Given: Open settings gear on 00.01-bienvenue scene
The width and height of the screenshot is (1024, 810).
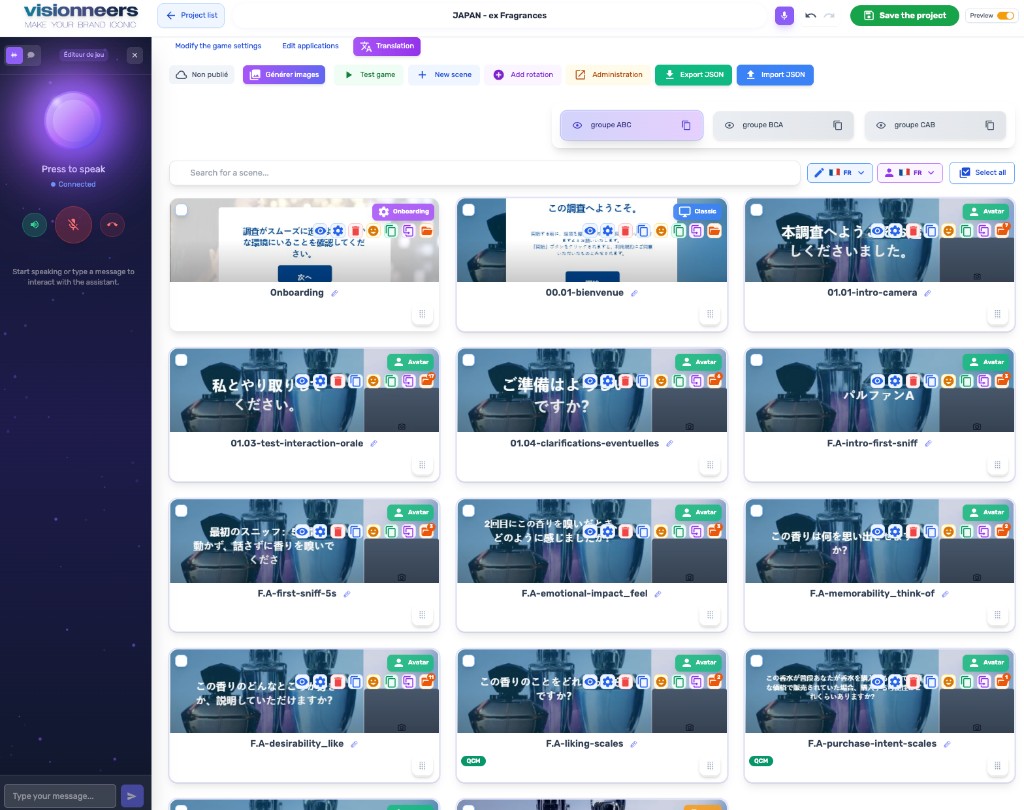Looking at the screenshot, I should coord(607,231).
